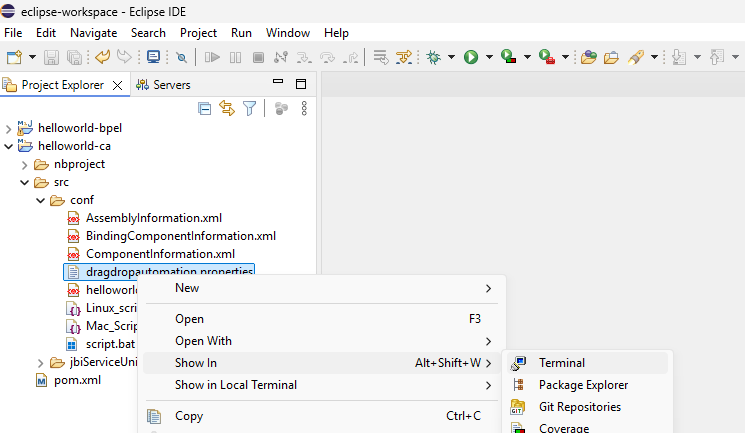Click the Filter funnel icon
This screenshot has width=745, height=433.
point(249,108)
